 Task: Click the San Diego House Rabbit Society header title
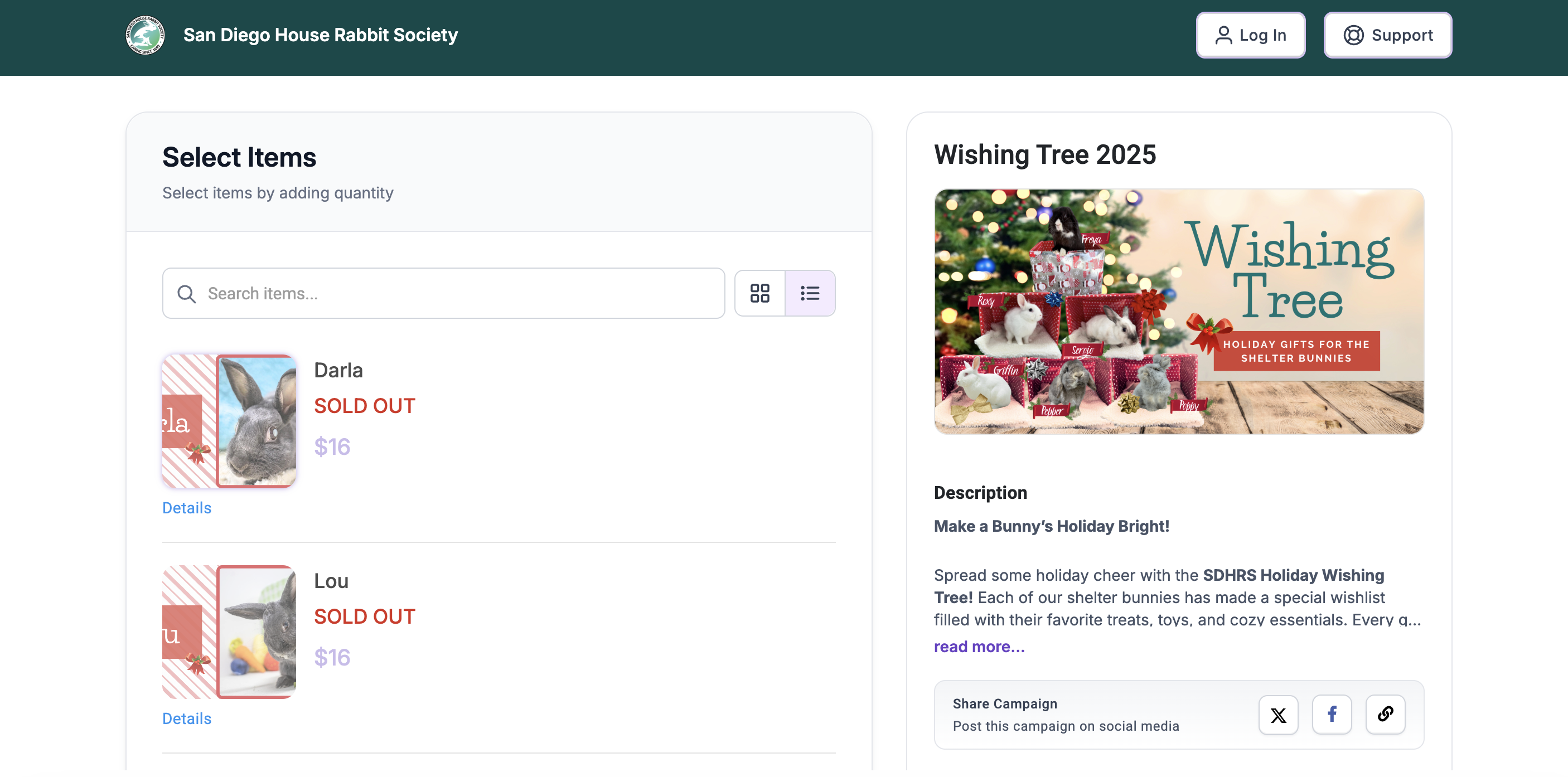[x=320, y=35]
